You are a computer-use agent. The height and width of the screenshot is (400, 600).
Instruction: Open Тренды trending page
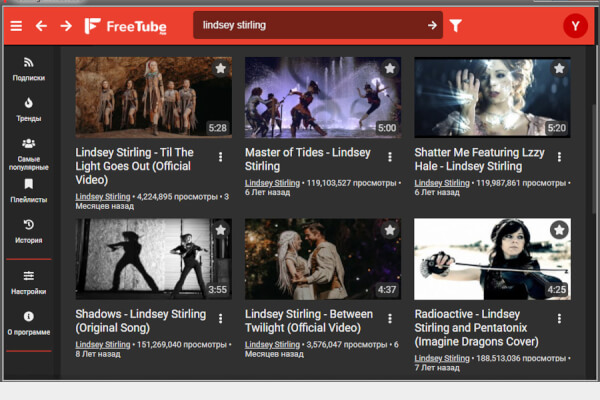coord(29,110)
